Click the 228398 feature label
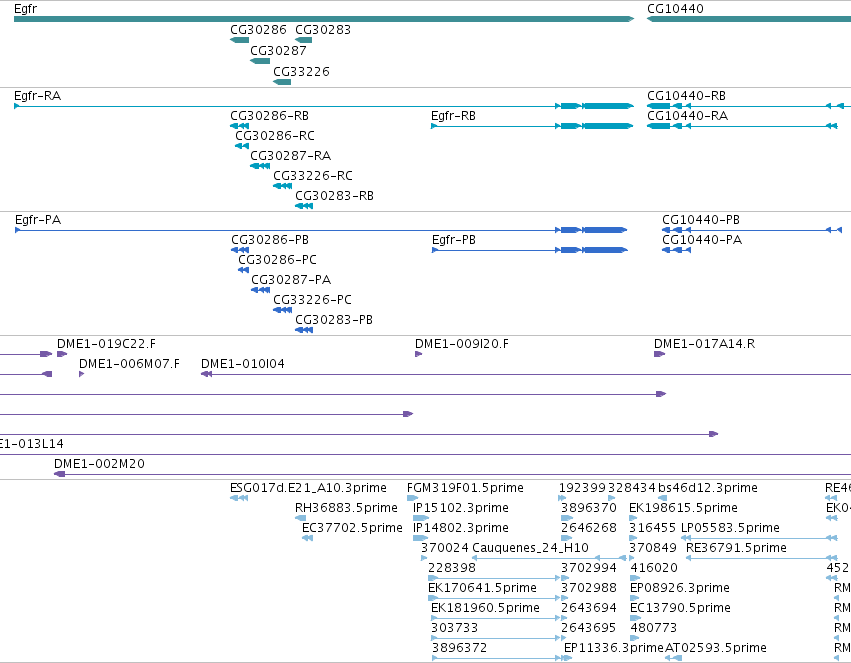 point(452,569)
